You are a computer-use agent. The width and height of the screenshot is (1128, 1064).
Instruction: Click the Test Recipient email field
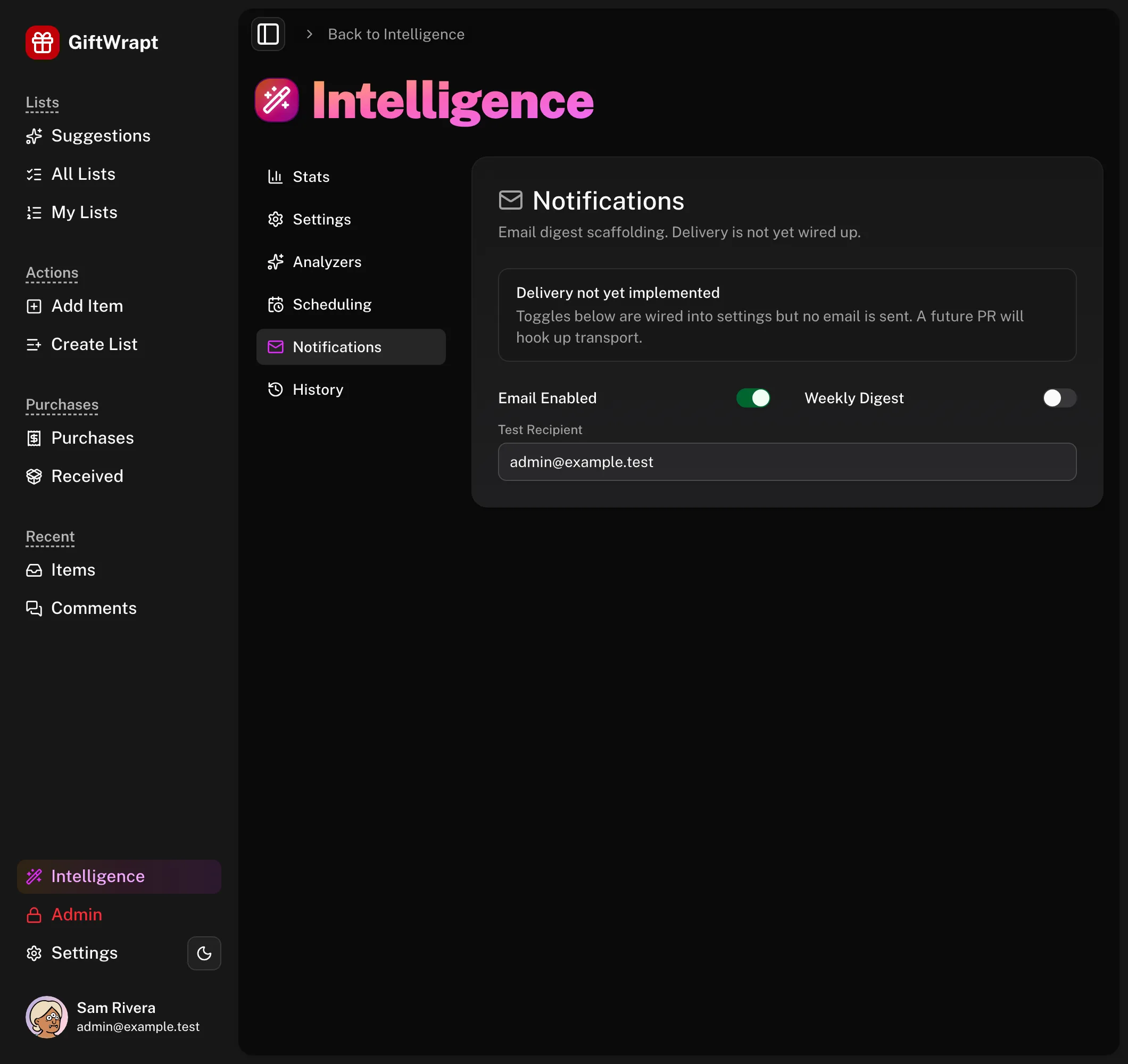787,462
